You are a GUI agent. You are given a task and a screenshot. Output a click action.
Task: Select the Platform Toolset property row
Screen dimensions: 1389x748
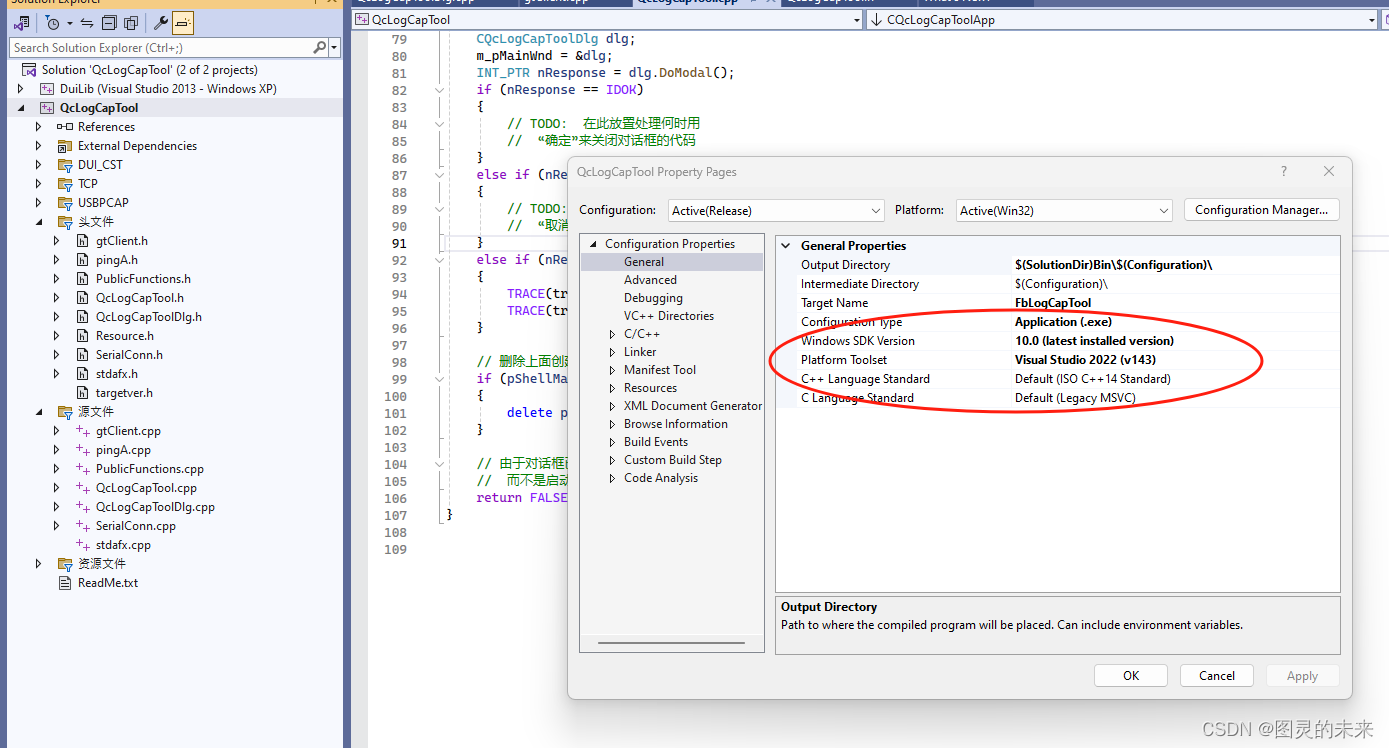(x=1058, y=360)
